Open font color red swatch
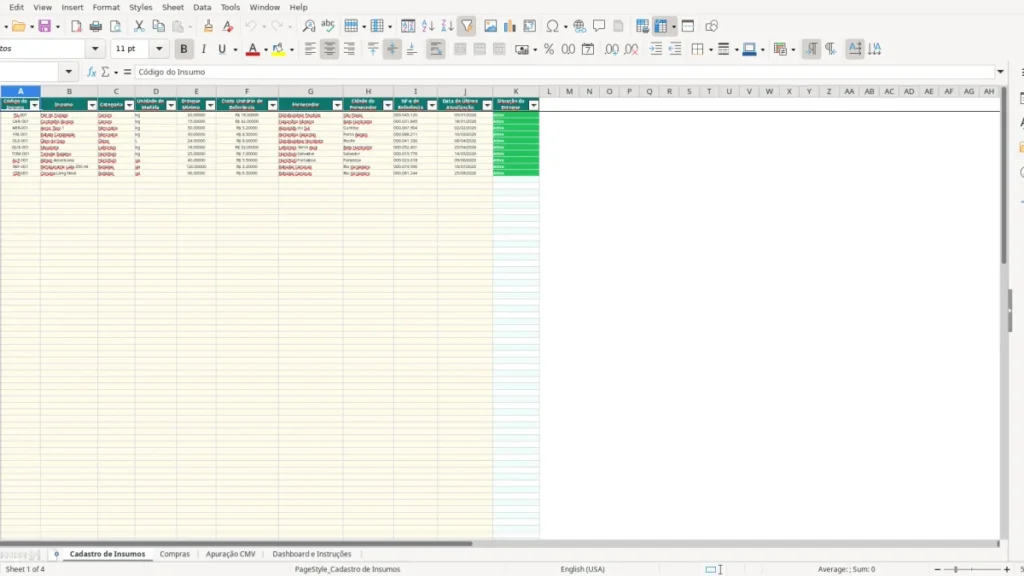 tap(252, 49)
